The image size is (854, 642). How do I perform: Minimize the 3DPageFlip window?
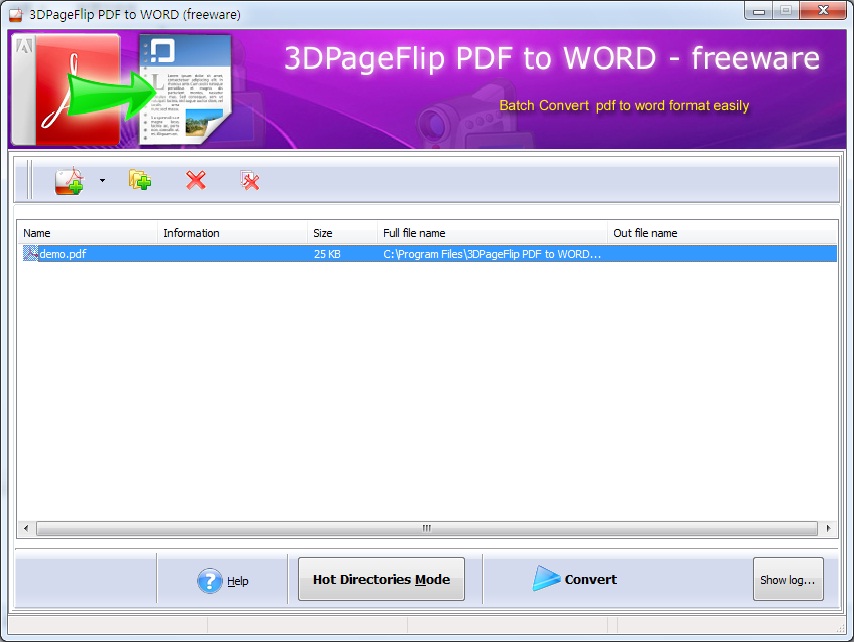click(758, 10)
